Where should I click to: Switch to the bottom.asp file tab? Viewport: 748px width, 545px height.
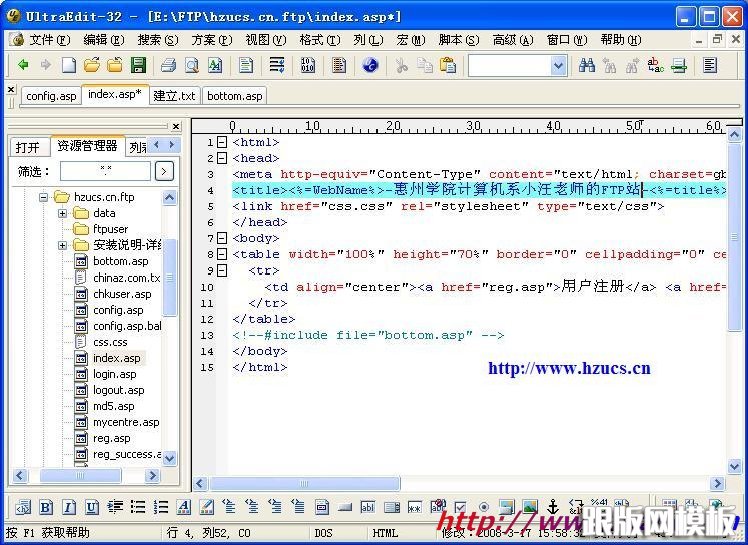point(235,96)
